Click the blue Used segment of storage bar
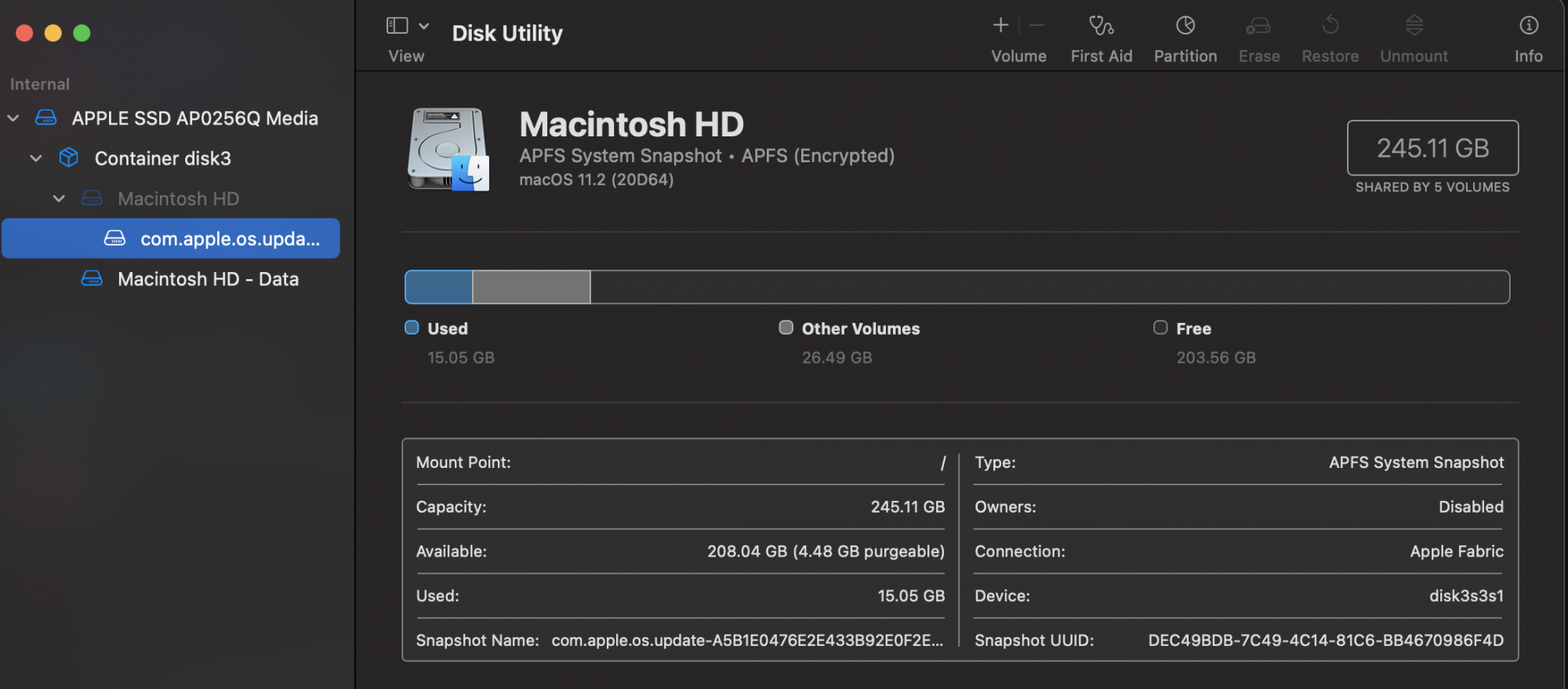Screen dimensions: 1568x689 pyautogui.click(x=438, y=287)
